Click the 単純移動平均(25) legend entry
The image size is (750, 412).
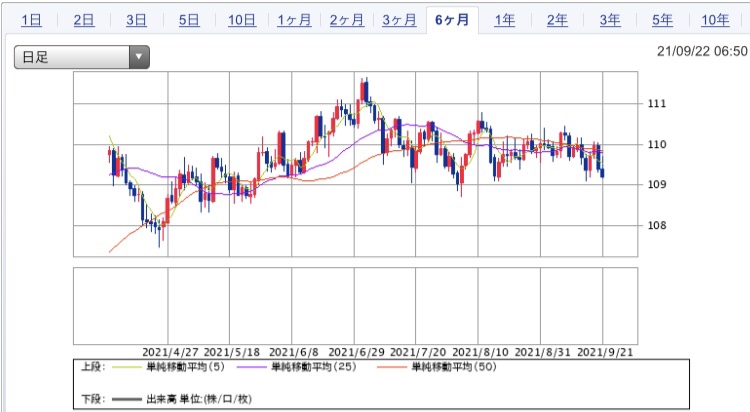click(313, 367)
